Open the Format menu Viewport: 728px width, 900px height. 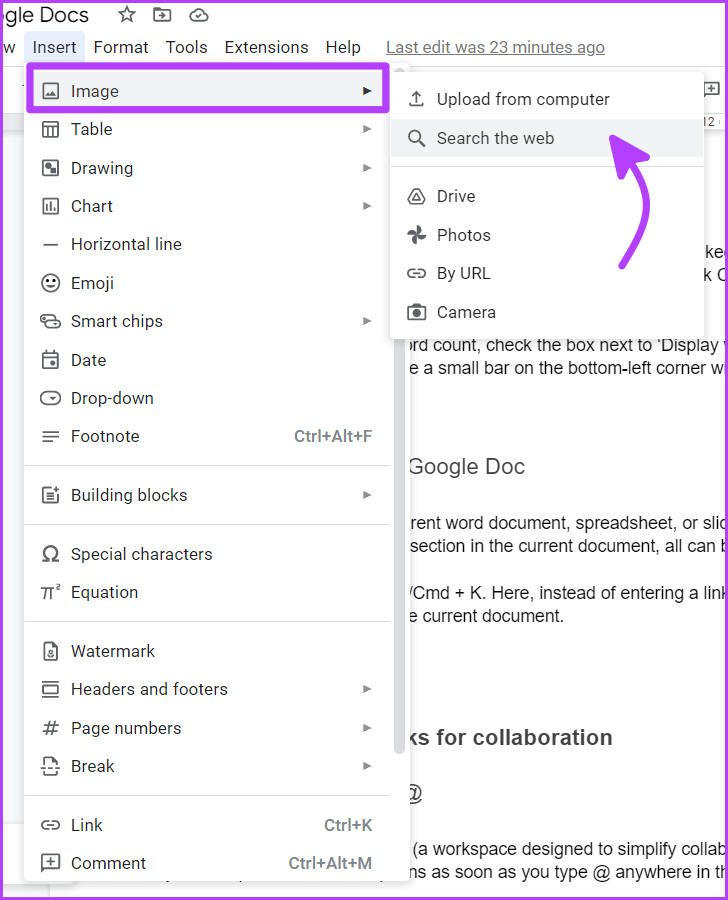(121, 47)
